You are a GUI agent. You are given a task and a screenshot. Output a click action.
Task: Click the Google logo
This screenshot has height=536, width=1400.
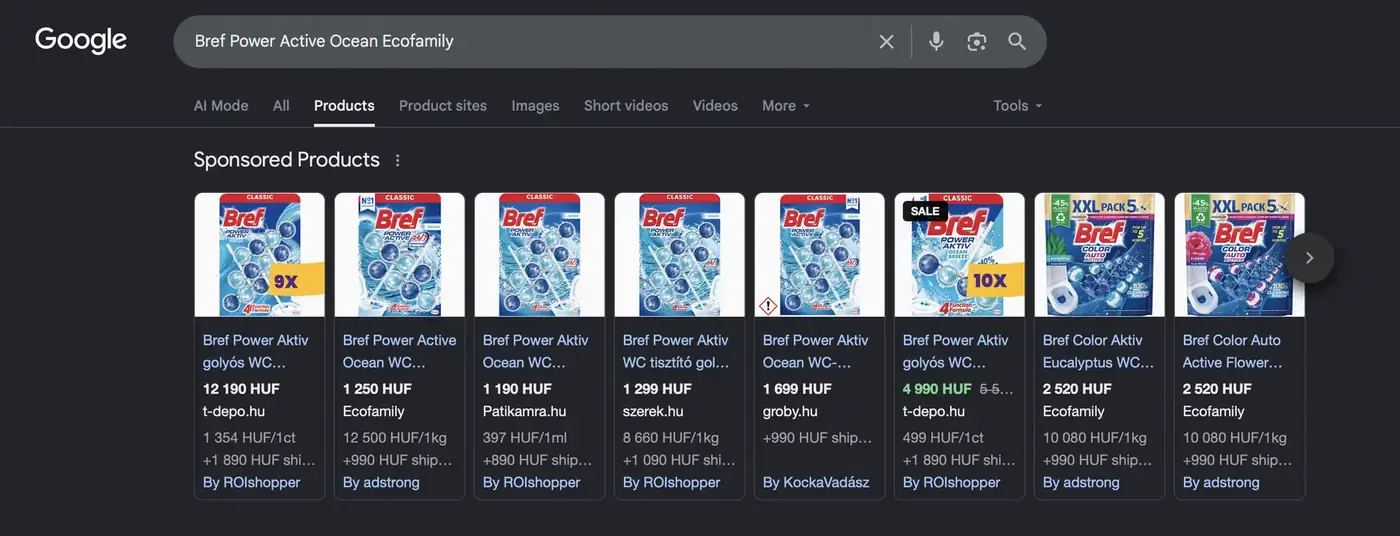81,41
